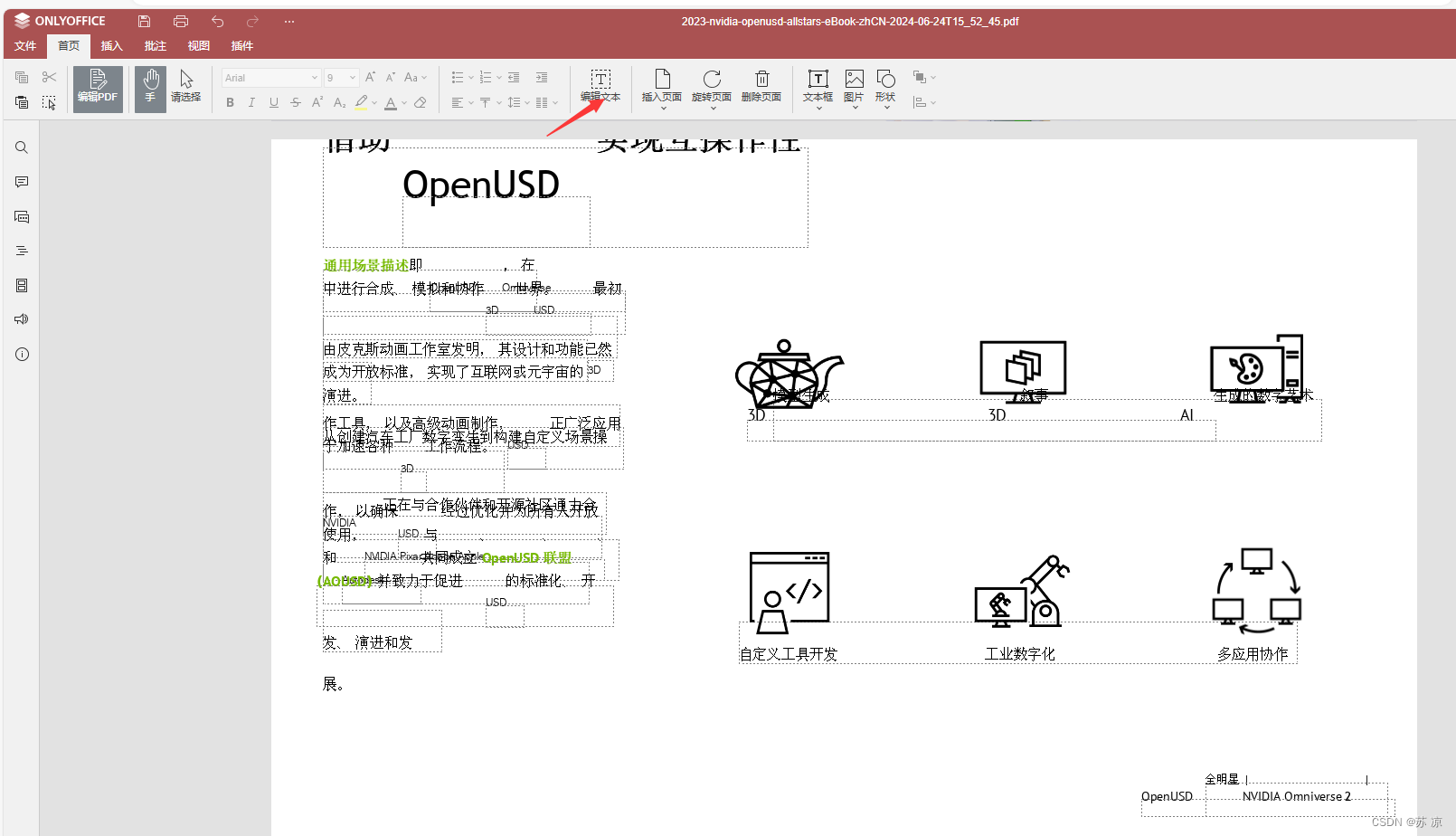Open the headings navigation panel icon
1456x836 pixels.
pyautogui.click(x=22, y=251)
